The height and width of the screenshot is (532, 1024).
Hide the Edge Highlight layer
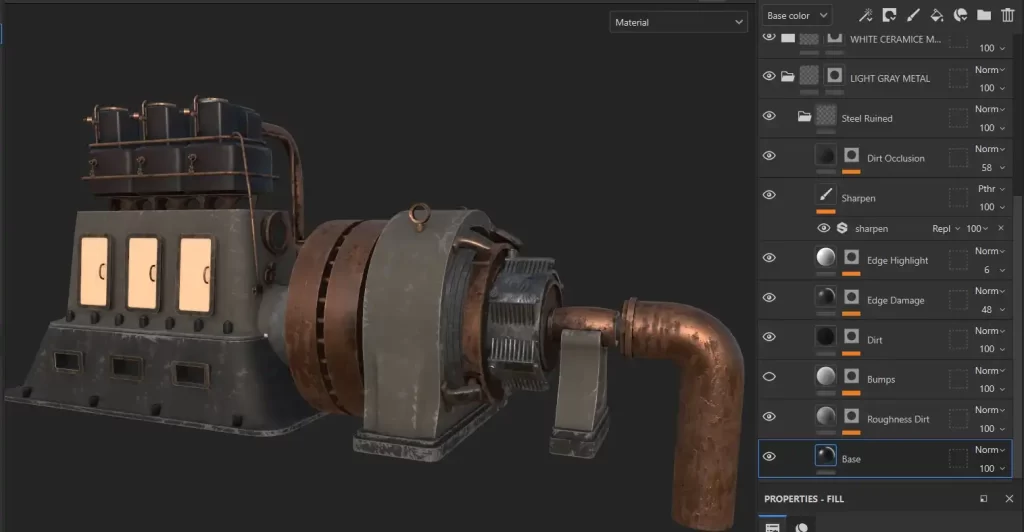pyautogui.click(x=769, y=258)
